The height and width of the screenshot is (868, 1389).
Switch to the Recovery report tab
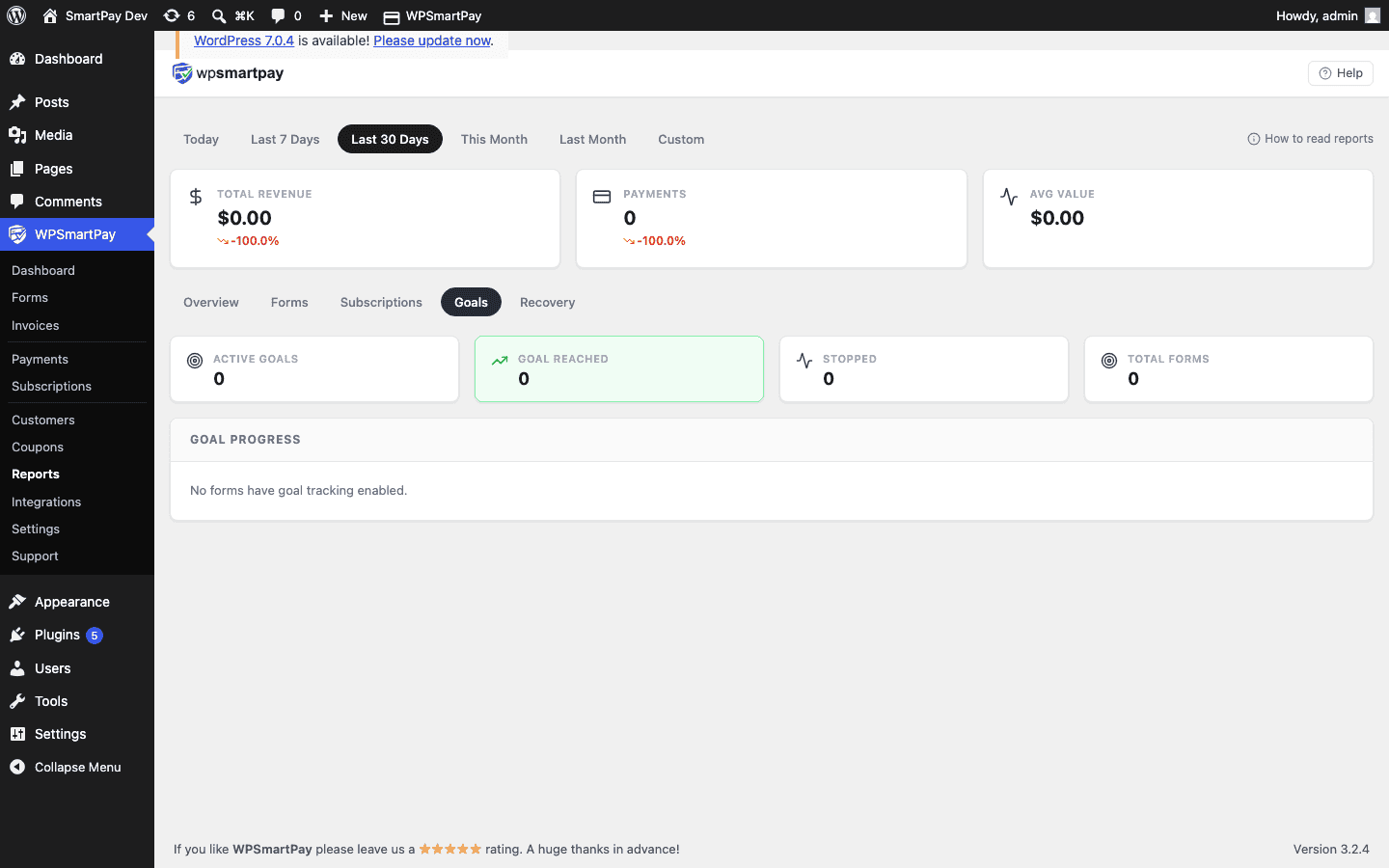tap(547, 302)
